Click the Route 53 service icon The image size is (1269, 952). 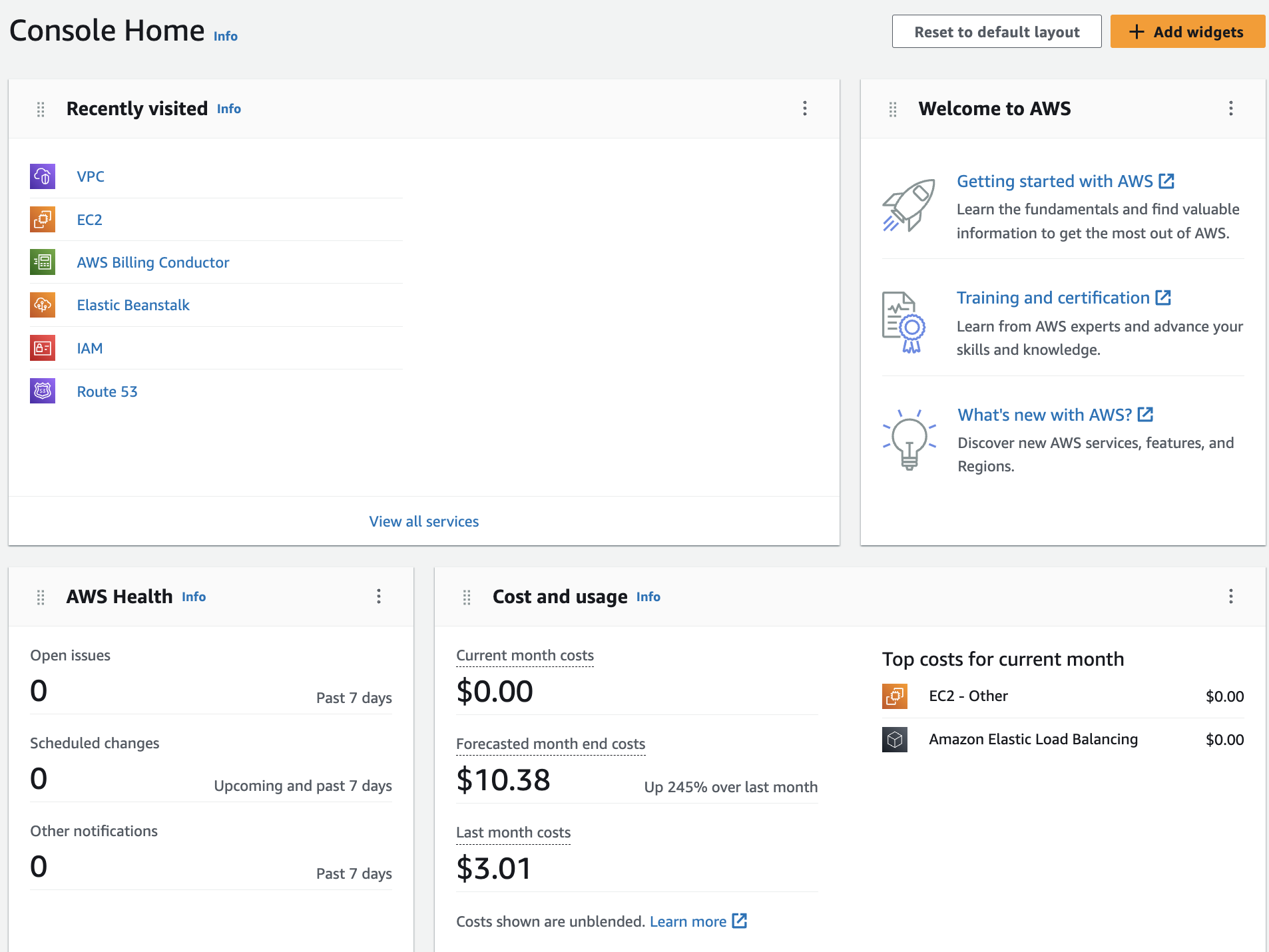point(43,391)
